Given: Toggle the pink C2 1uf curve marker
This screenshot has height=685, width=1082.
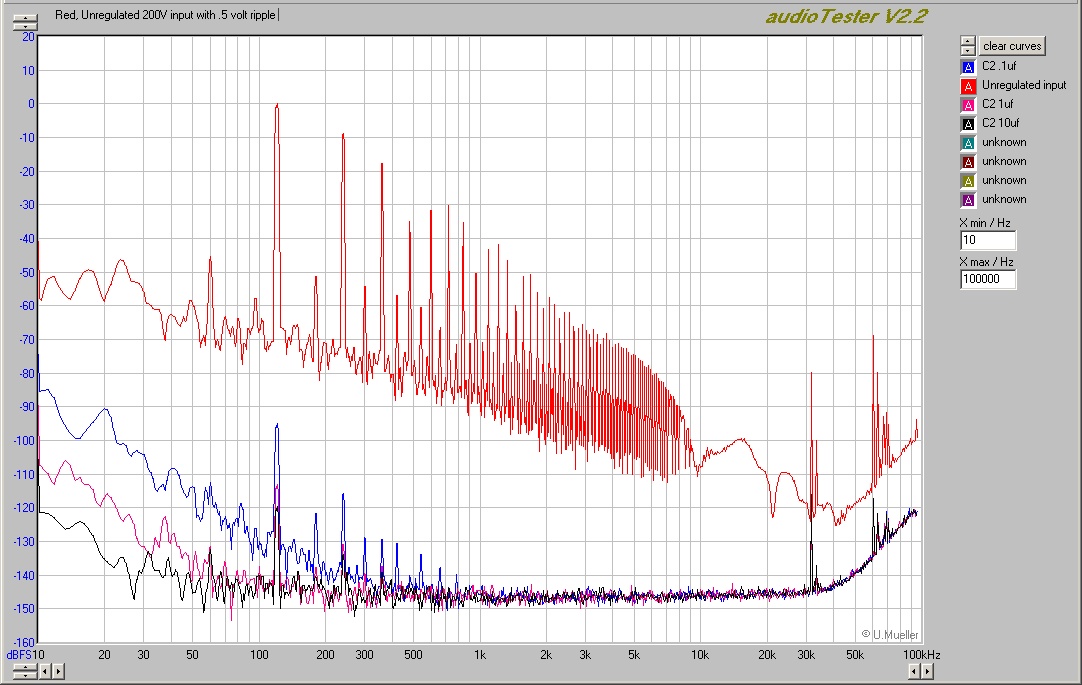Looking at the screenshot, I should (967, 105).
